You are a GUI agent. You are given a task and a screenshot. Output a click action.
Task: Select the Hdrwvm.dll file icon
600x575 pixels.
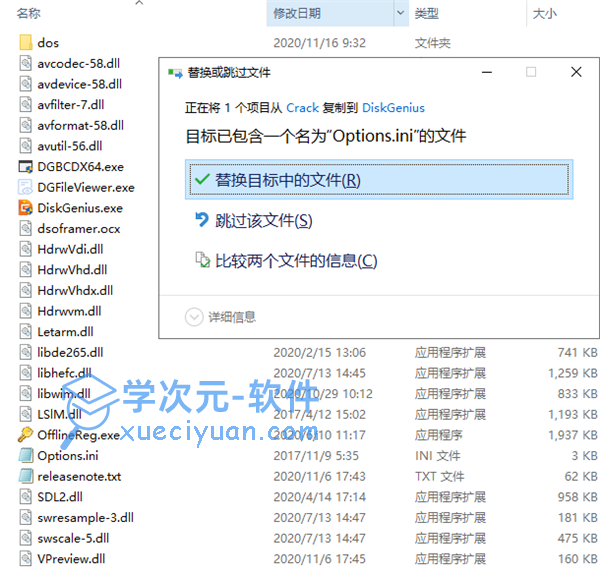[26, 311]
